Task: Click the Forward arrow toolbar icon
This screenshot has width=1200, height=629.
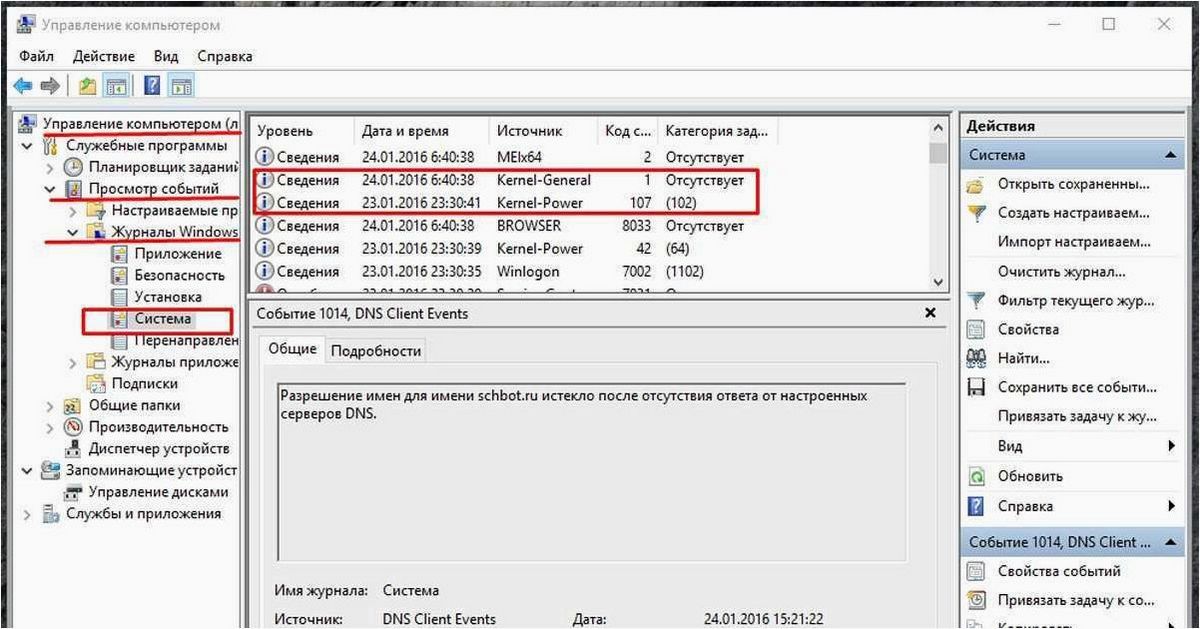Action: (x=50, y=87)
